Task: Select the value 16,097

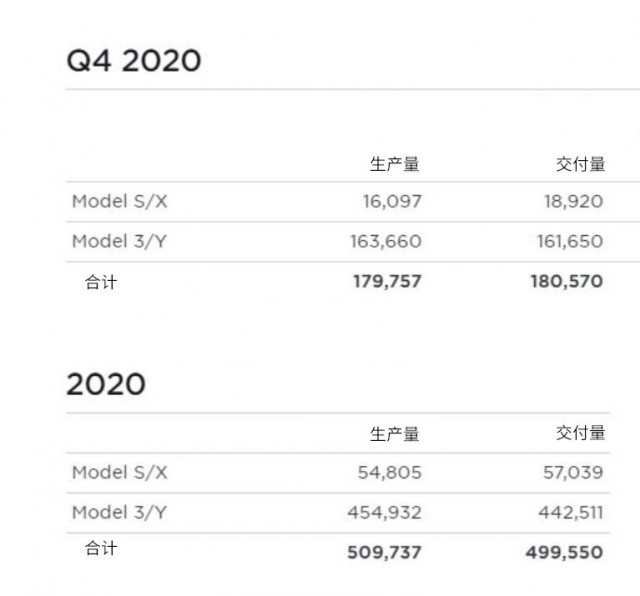Action: [x=392, y=202]
